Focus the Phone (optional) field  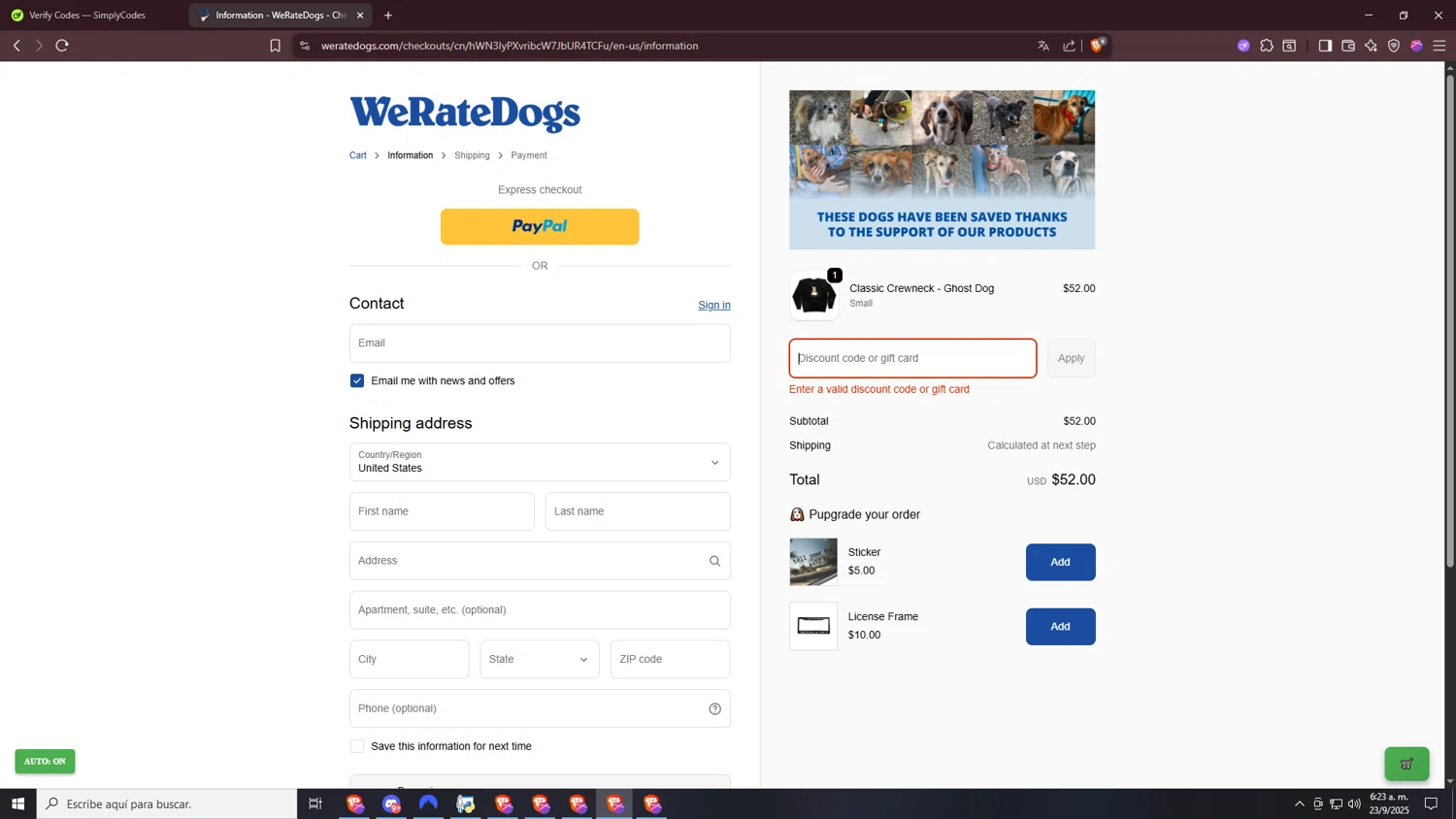point(540,708)
